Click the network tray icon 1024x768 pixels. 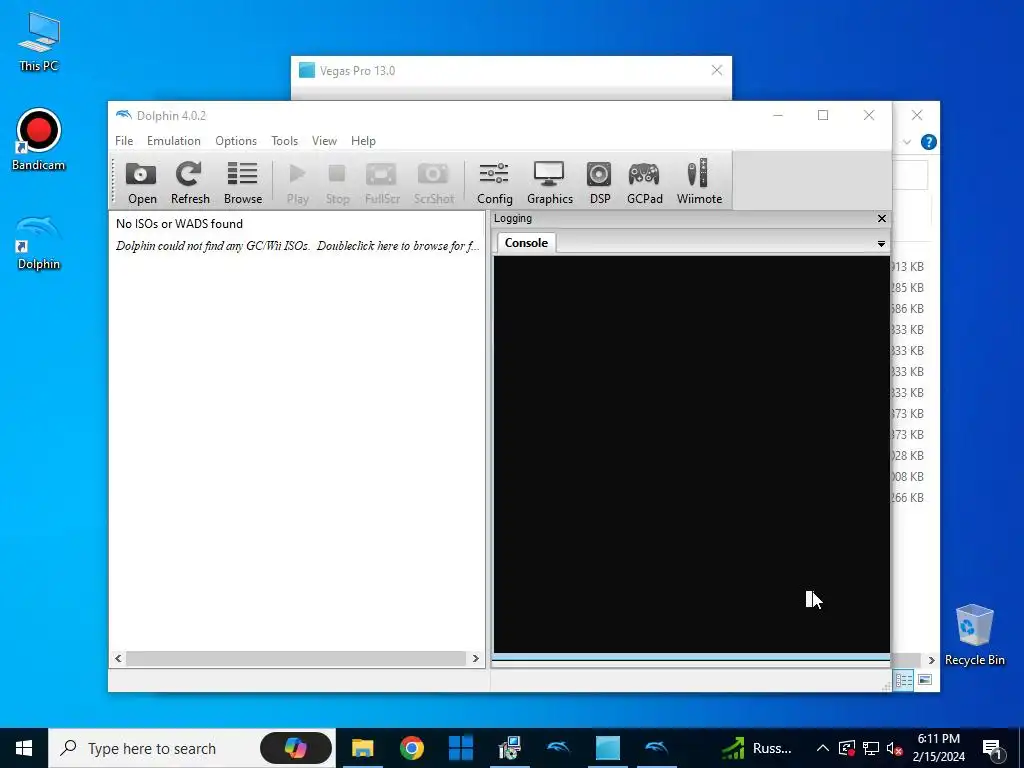(x=871, y=748)
